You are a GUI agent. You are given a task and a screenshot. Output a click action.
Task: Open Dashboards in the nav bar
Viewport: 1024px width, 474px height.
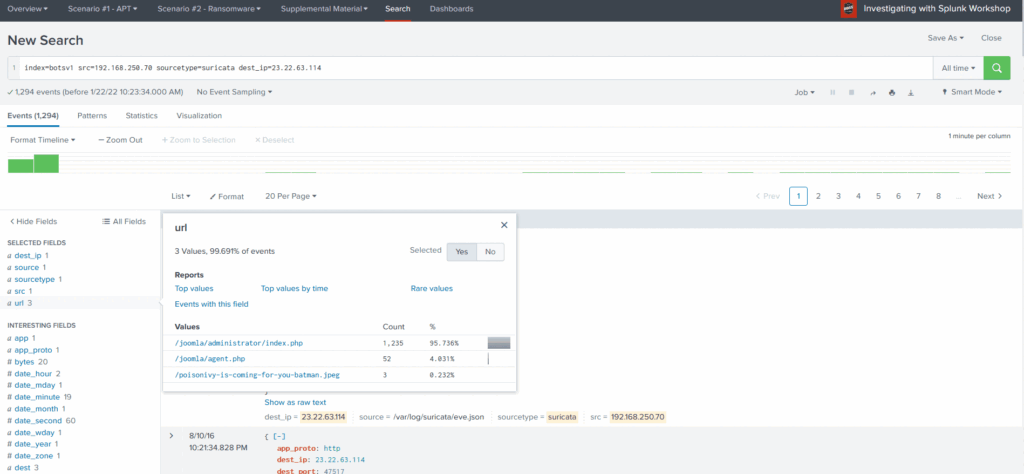451,9
